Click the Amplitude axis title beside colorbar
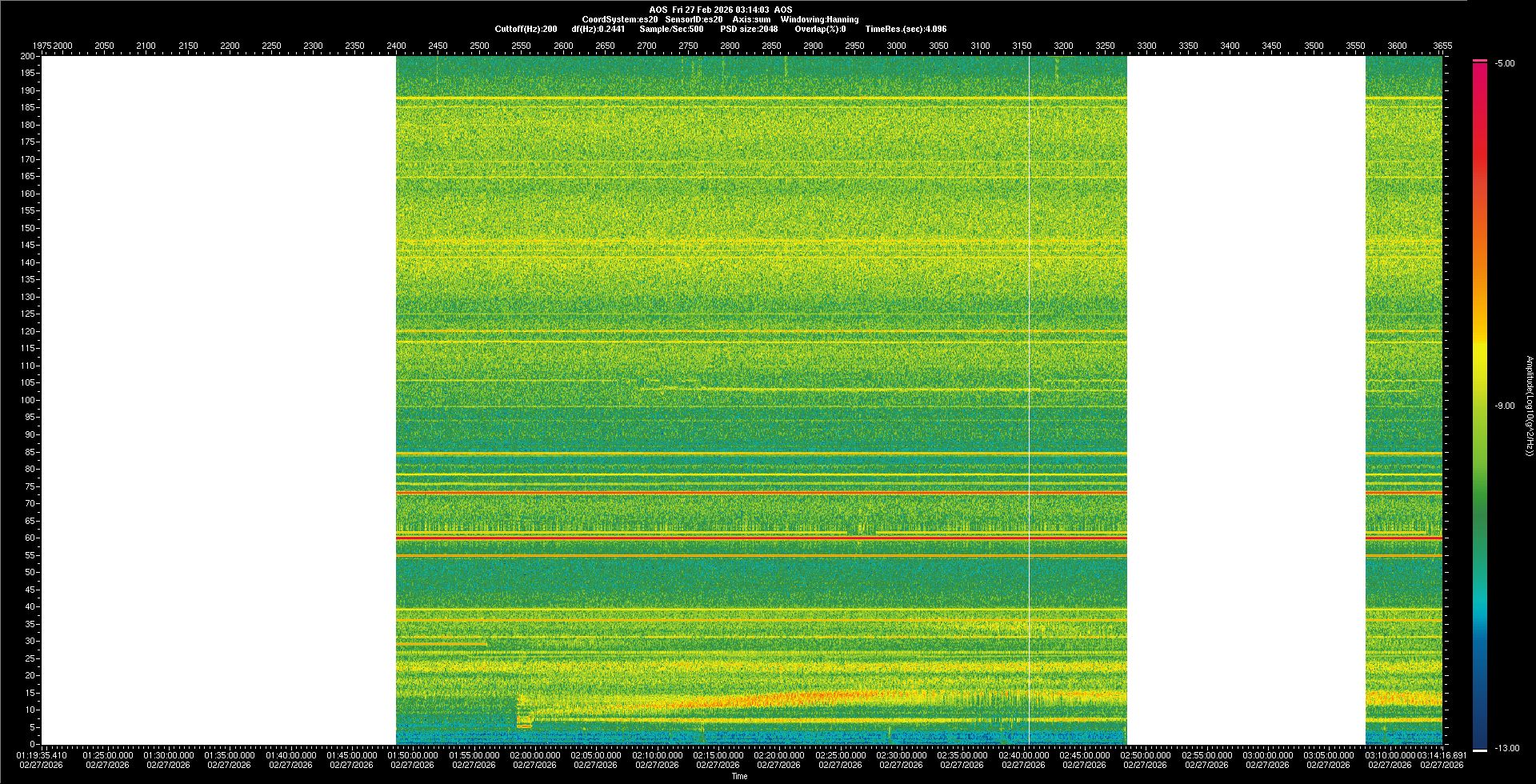 (x=1529, y=406)
